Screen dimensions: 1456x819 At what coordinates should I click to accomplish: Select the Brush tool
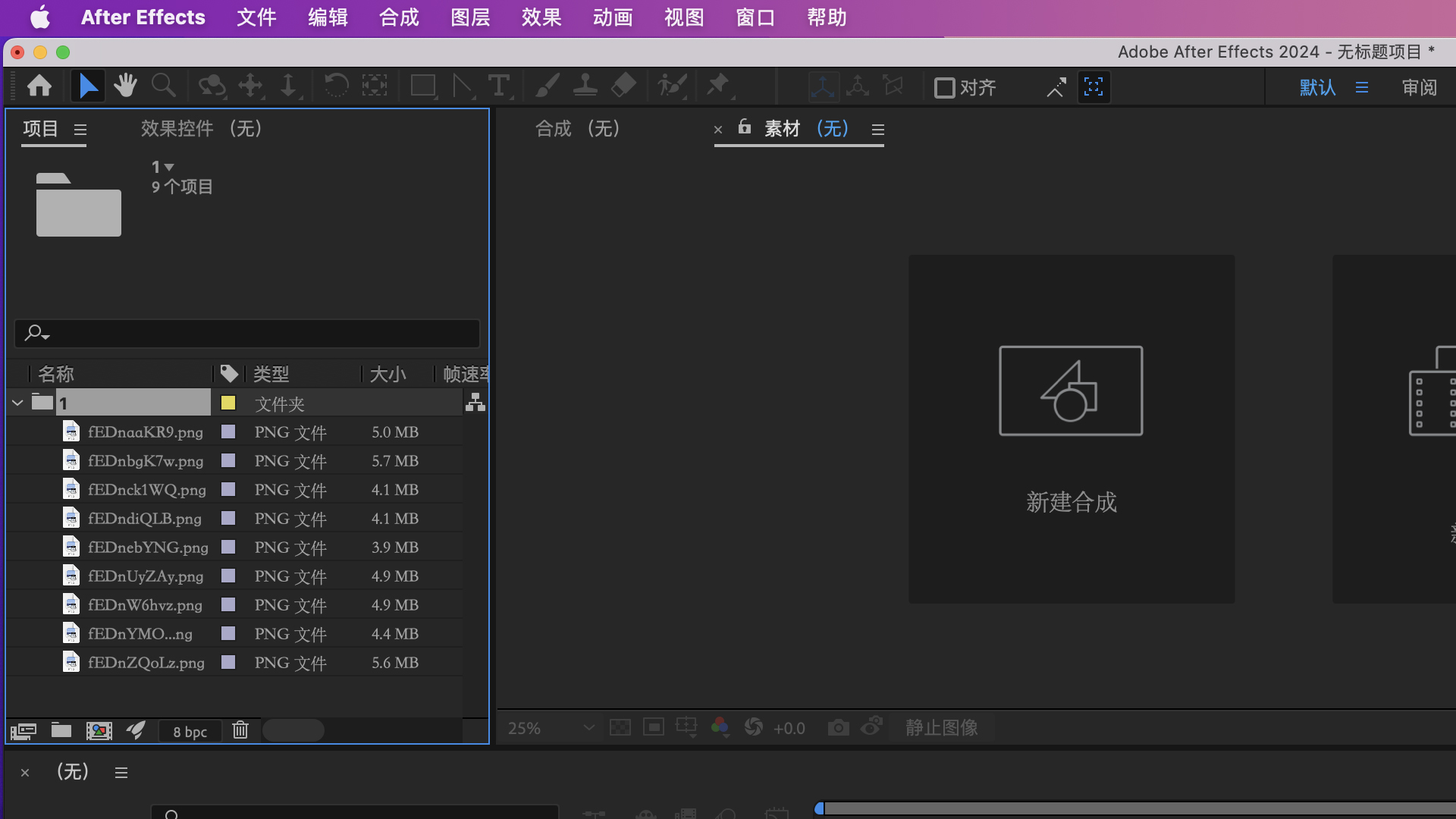coord(548,86)
